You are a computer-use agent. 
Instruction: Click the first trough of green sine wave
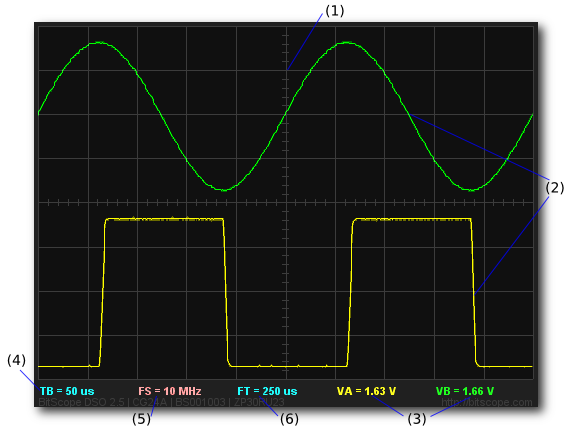coord(224,190)
